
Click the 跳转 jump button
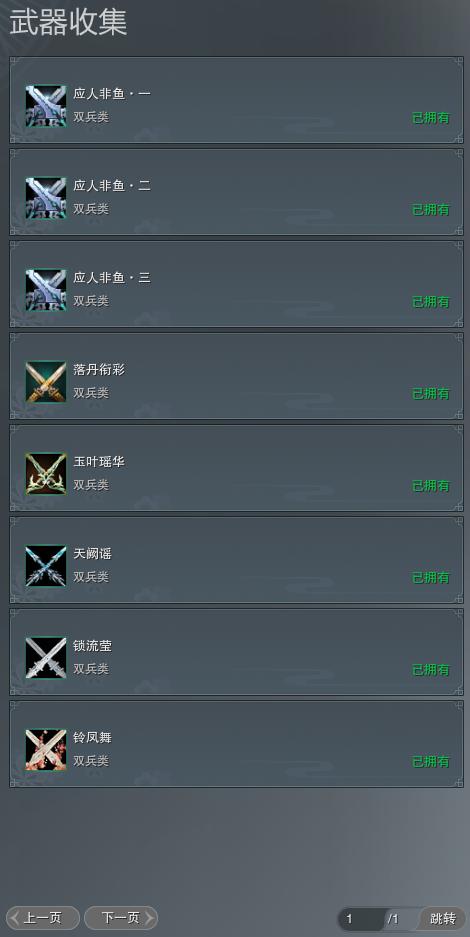pyautogui.click(x=443, y=918)
